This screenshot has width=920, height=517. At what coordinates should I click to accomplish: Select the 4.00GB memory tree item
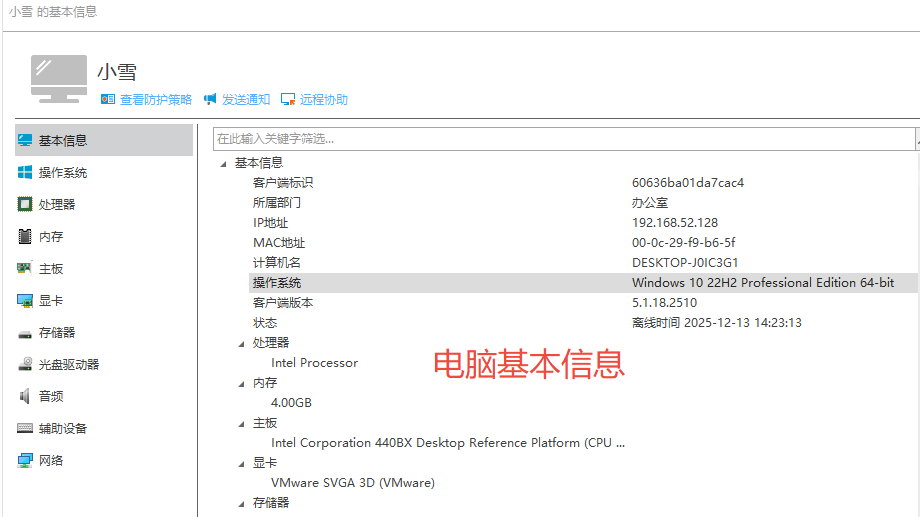pos(291,403)
